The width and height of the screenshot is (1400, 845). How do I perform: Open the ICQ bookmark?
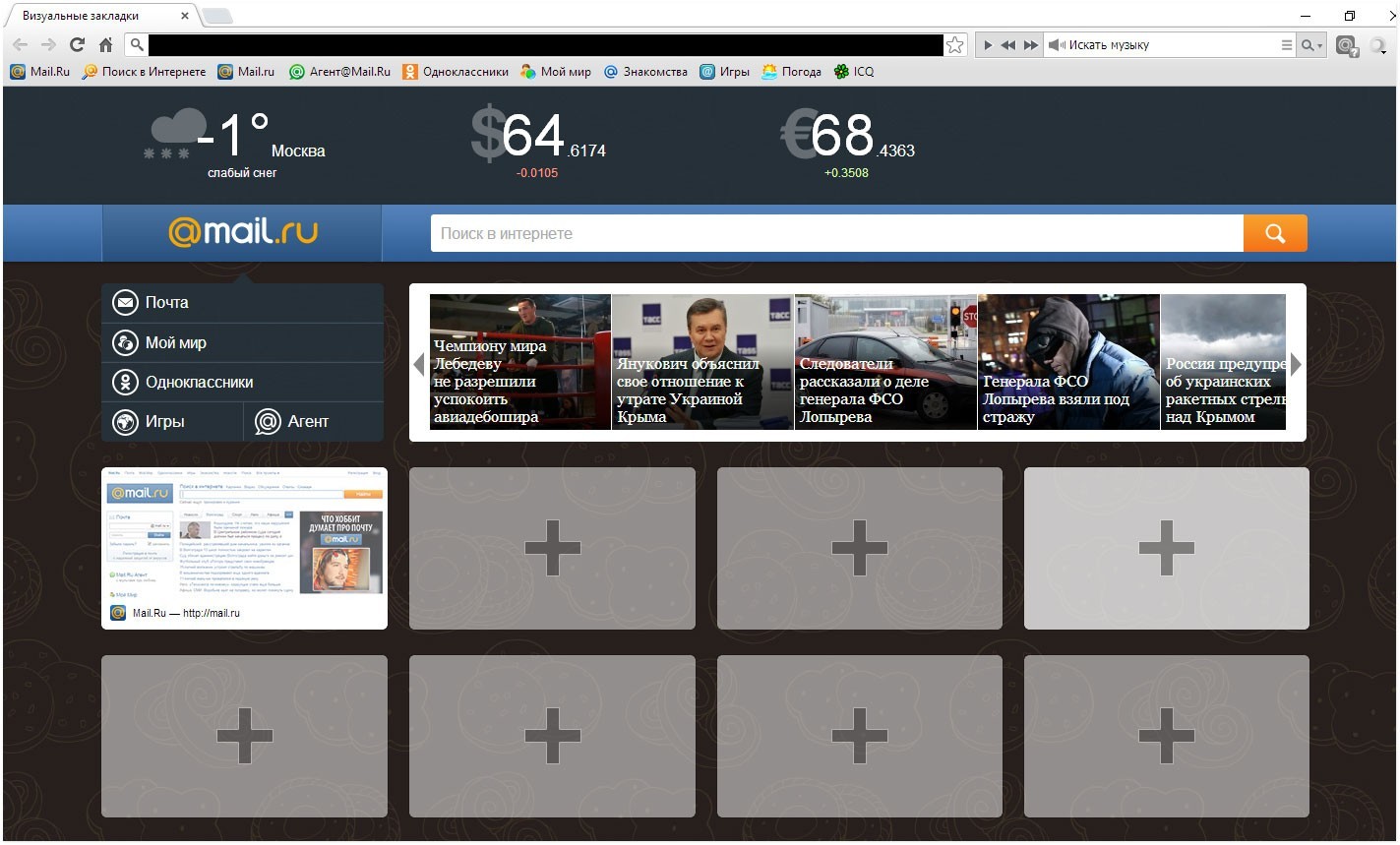[854, 72]
